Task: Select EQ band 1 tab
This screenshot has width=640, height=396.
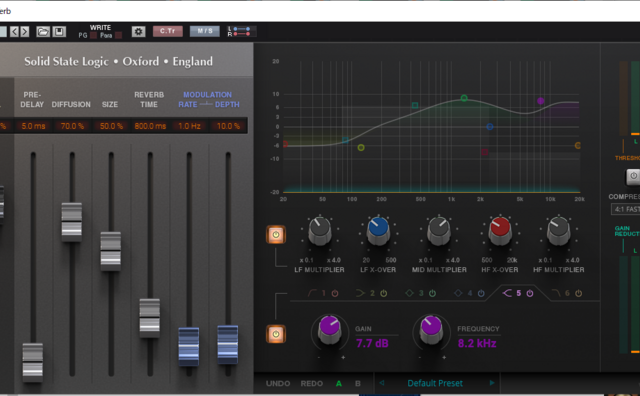Action: point(317,293)
